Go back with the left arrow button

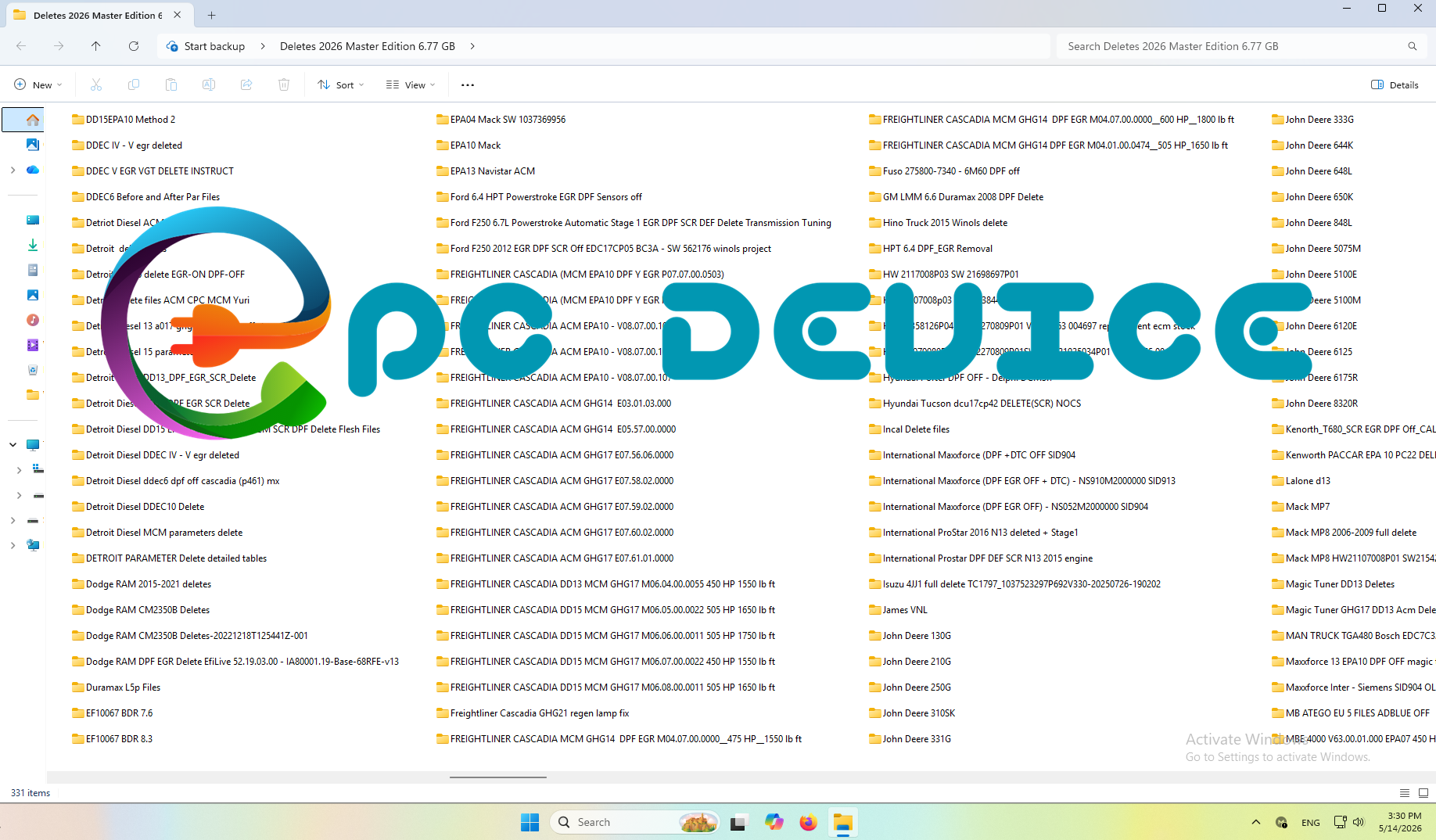coord(21,46)
